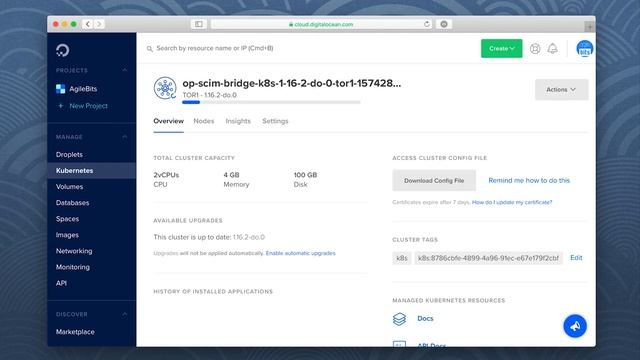Open Marketplace in the sidebar

(x=75, y=332)
